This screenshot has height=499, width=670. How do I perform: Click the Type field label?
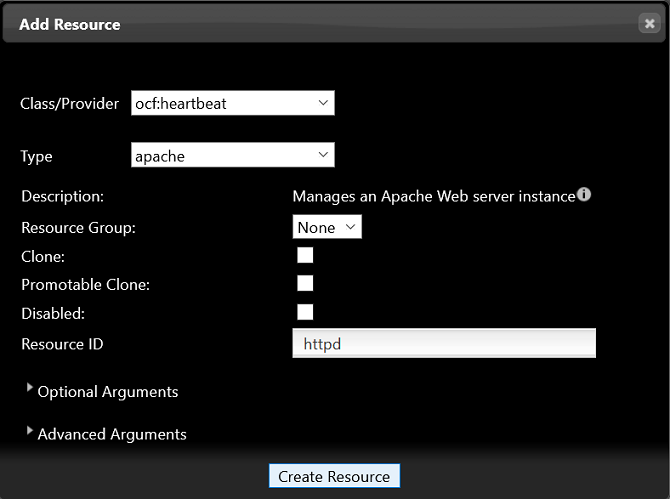coord(37,156)
